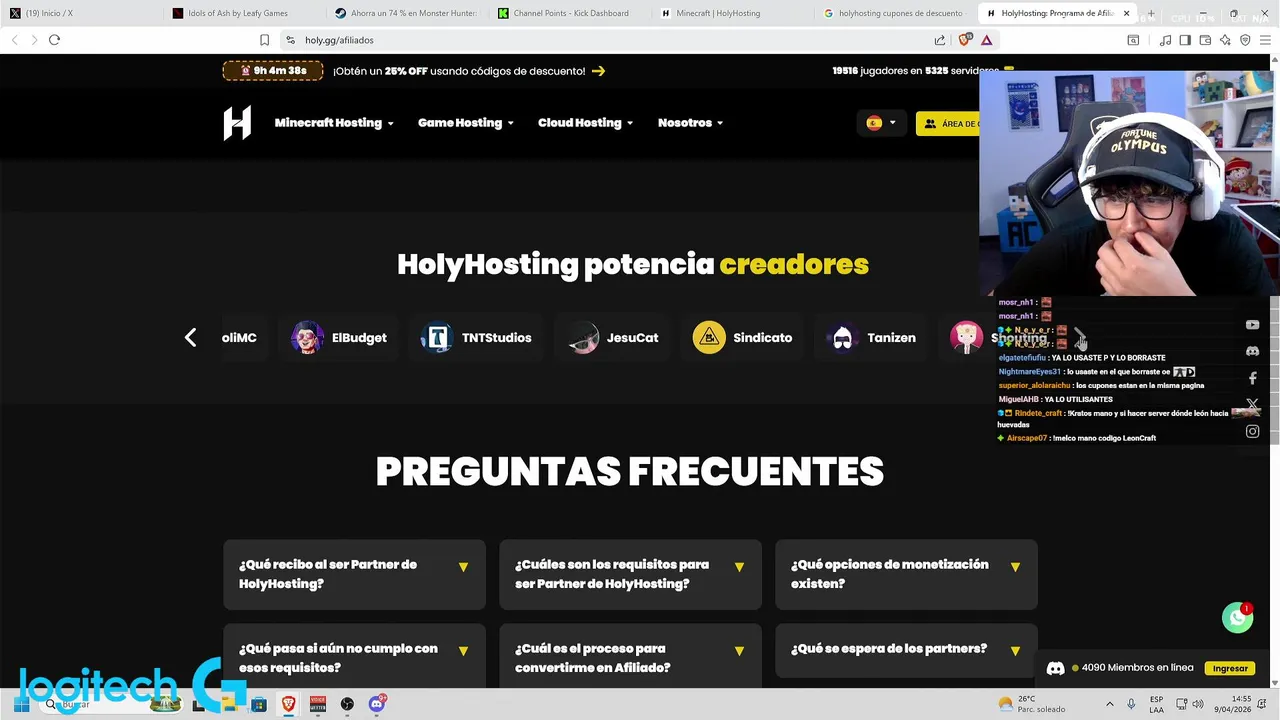
Task: Open Voicemeeter in the taskbar
Action: 318,704
